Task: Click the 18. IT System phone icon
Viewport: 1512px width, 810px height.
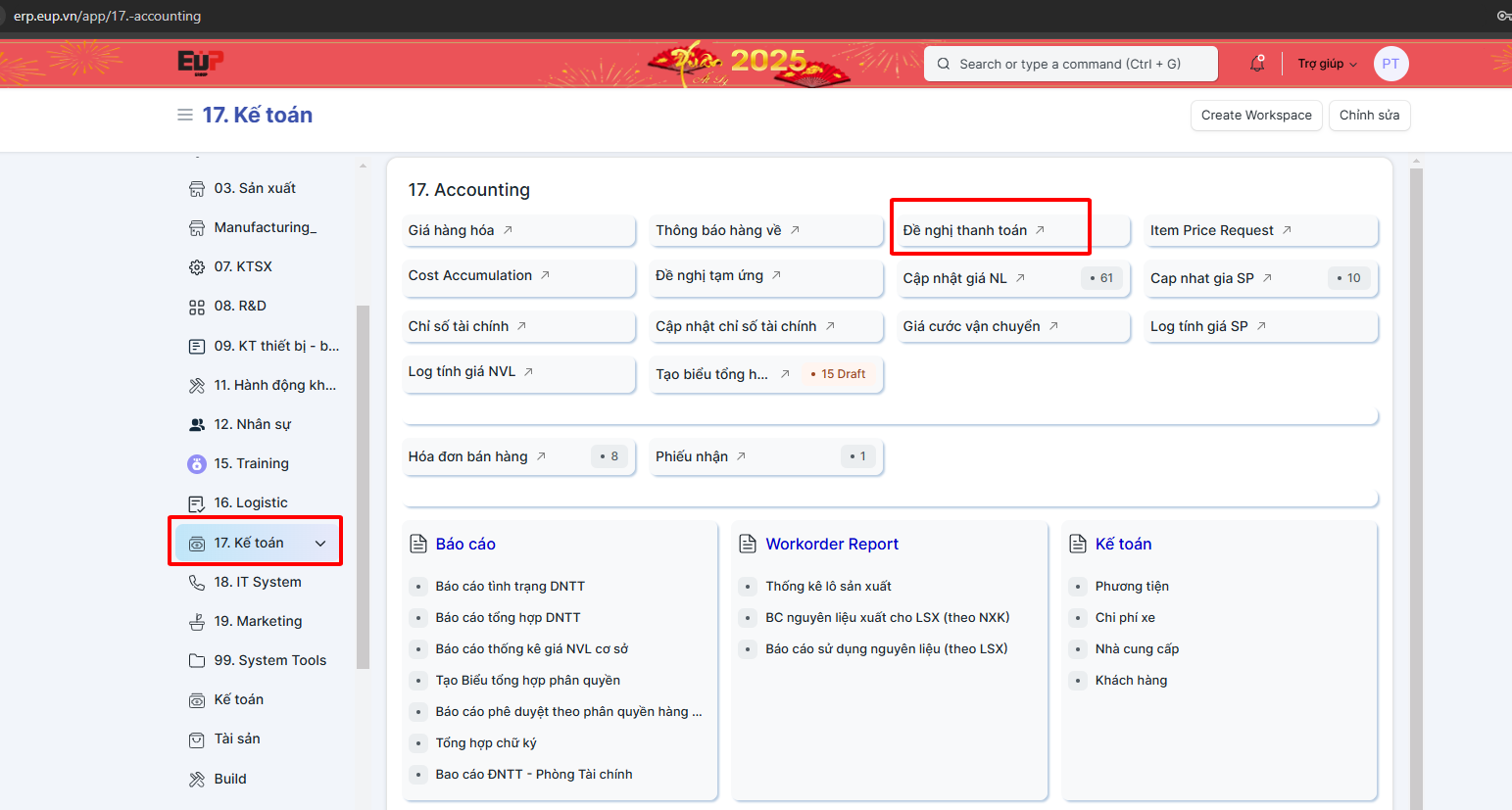Action: point(197,582)
